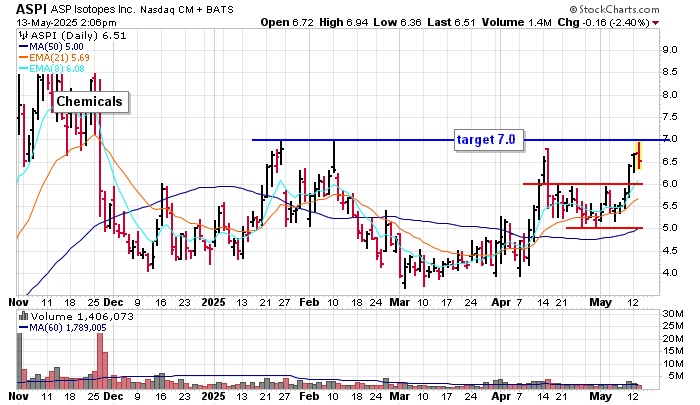Screen dimensions: 700x405
Task: Click the price-bars icon beside ASPI (Daily)
Action: click(23, 35)
